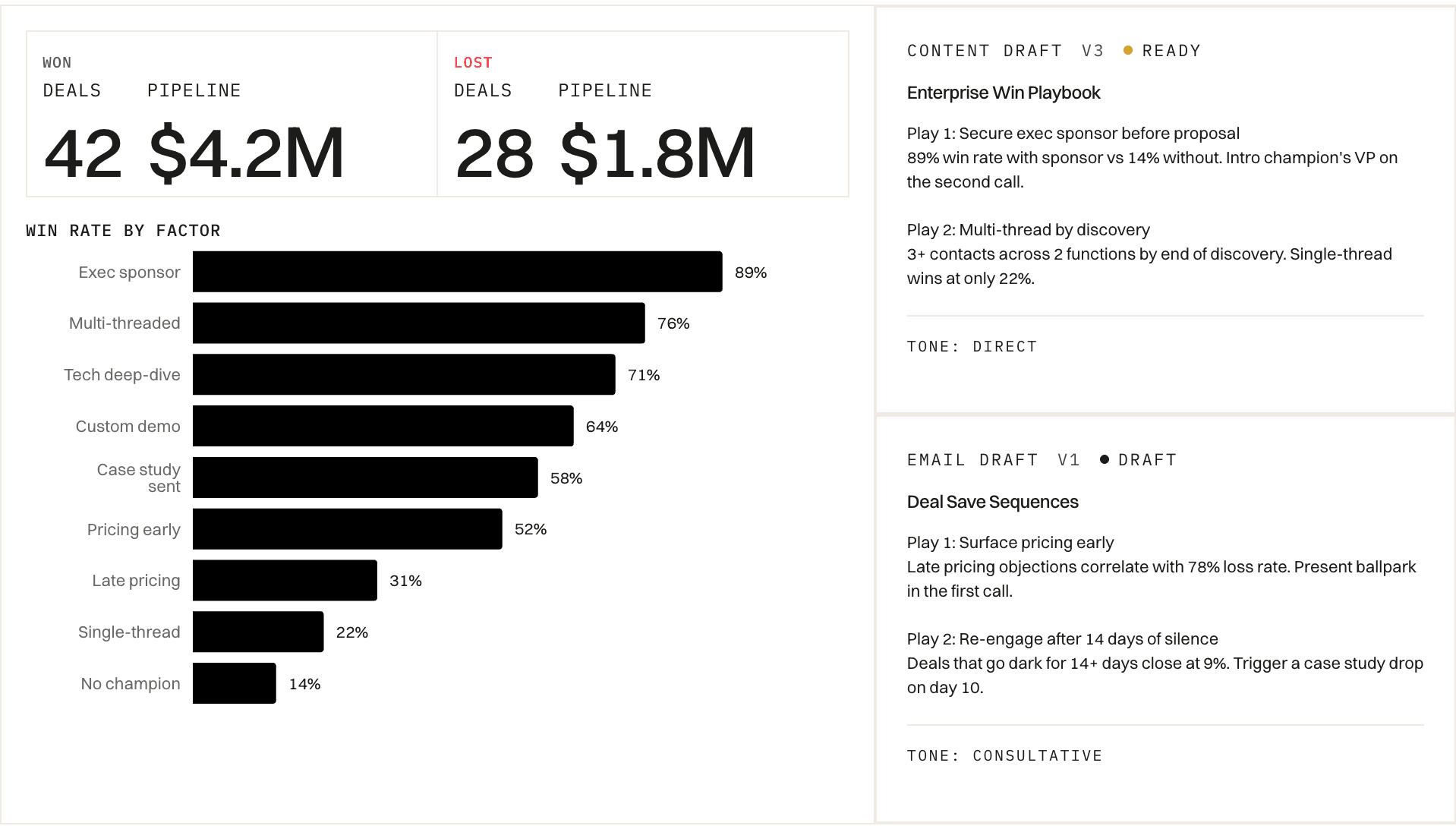The height and width of the screenshot is (829, 1456).
Task: Select the Custom demo bar
Action: (383, 426)
